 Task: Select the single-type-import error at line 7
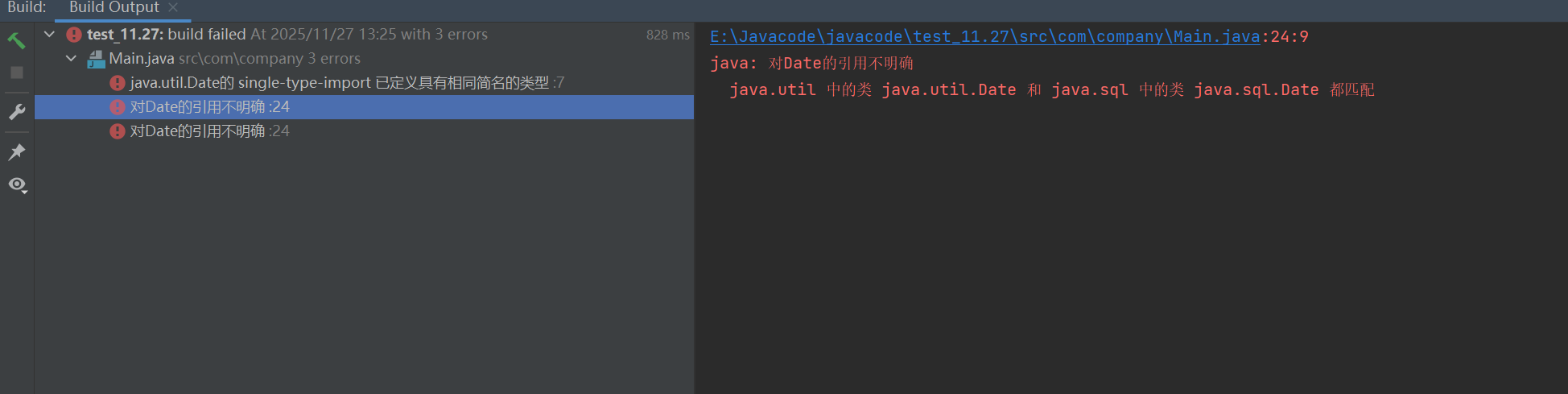pyautogui.click(x=364, y=83)
